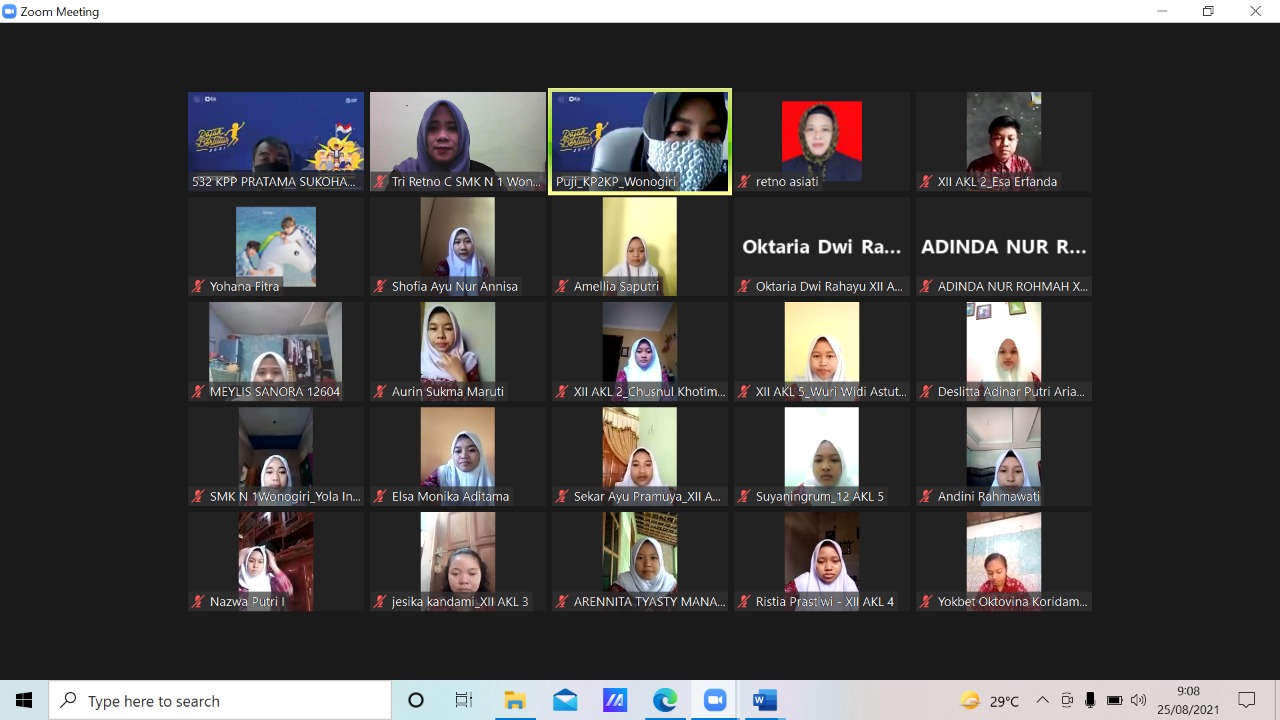Launch Microsoft Edge from the taskbar
This screenshot has width=1280, height=720.
(x=665, y=701)
